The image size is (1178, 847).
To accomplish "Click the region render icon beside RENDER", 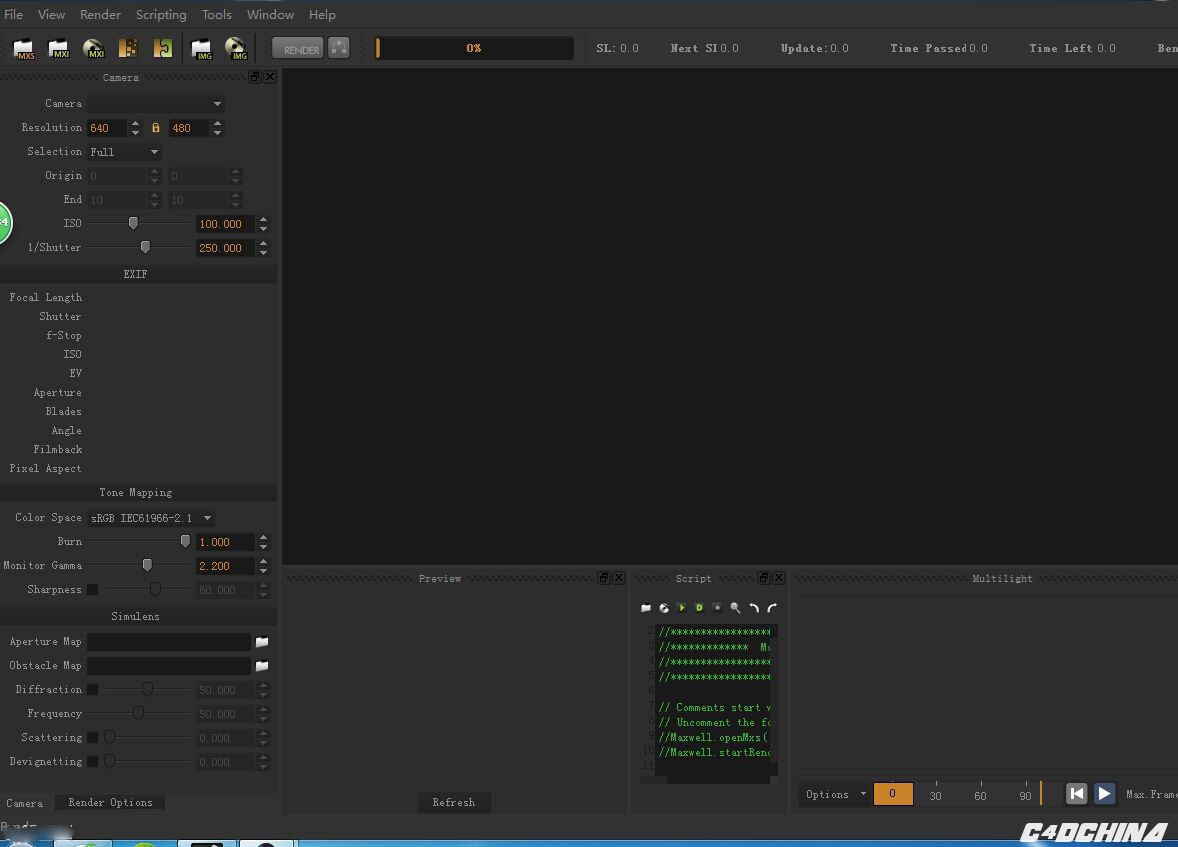I will (339, 48).
